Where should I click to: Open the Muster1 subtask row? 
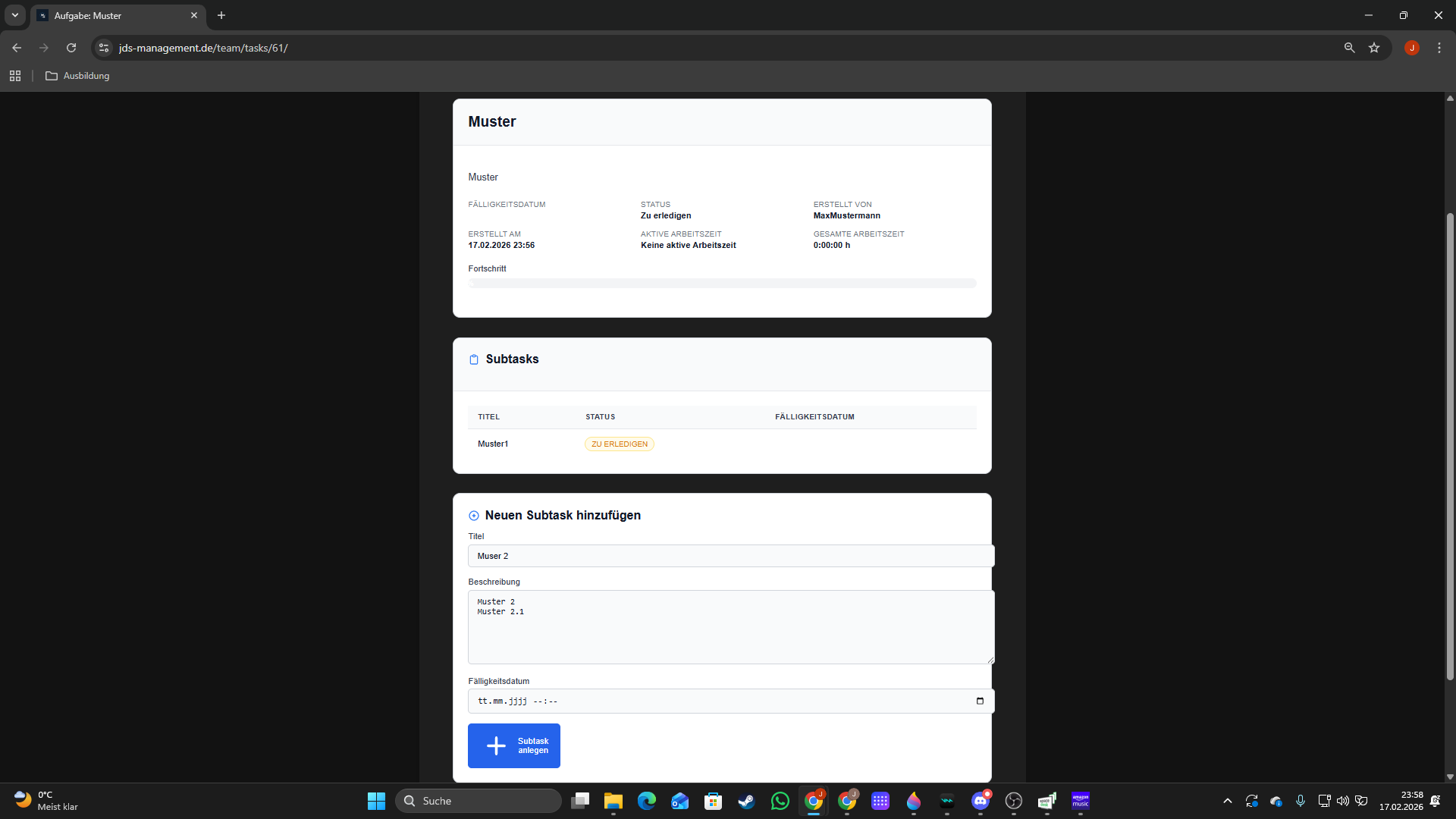pyautogui.click(x=493, y=444)
